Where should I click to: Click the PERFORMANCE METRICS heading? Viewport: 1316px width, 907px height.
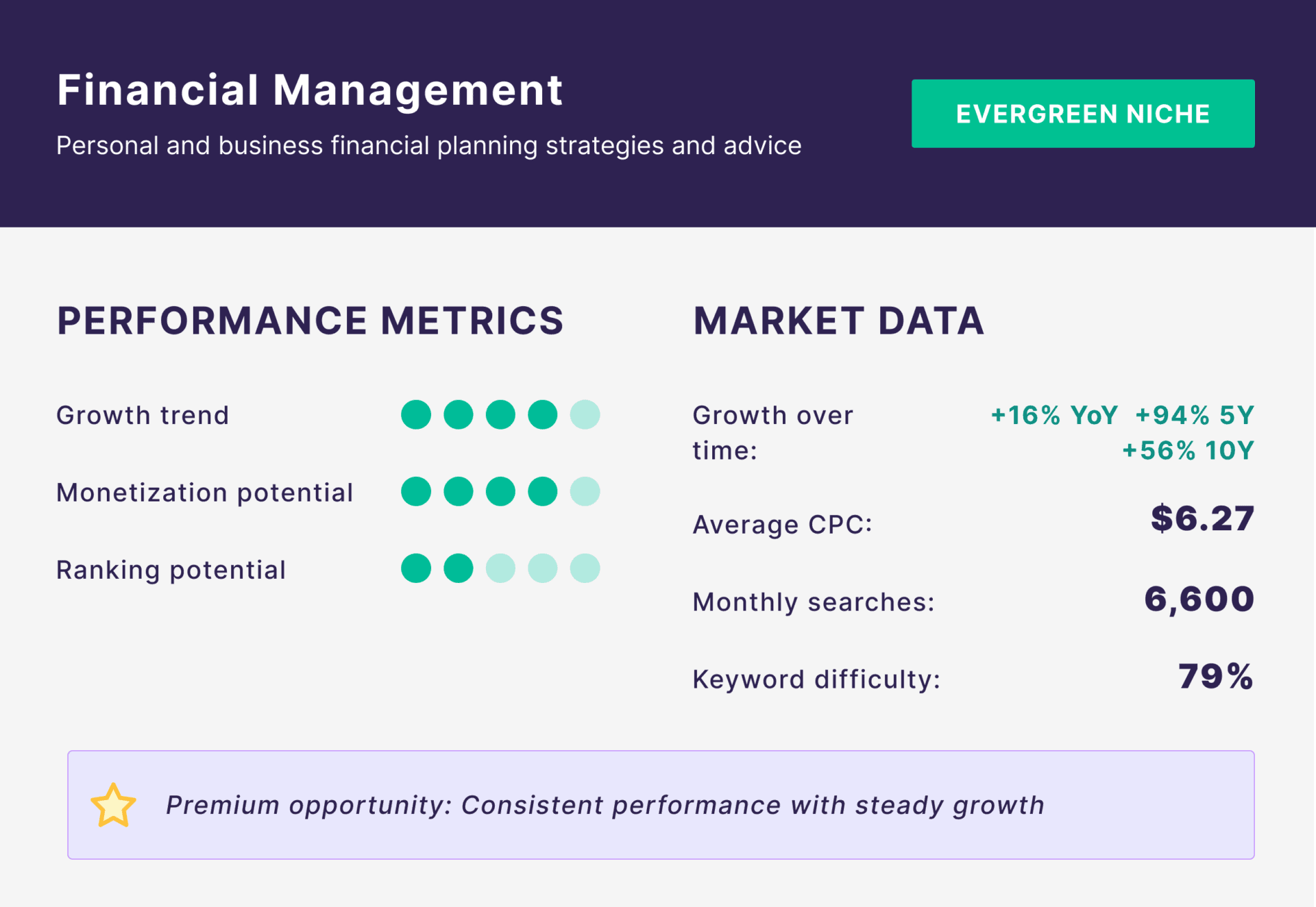coord(310,321)
